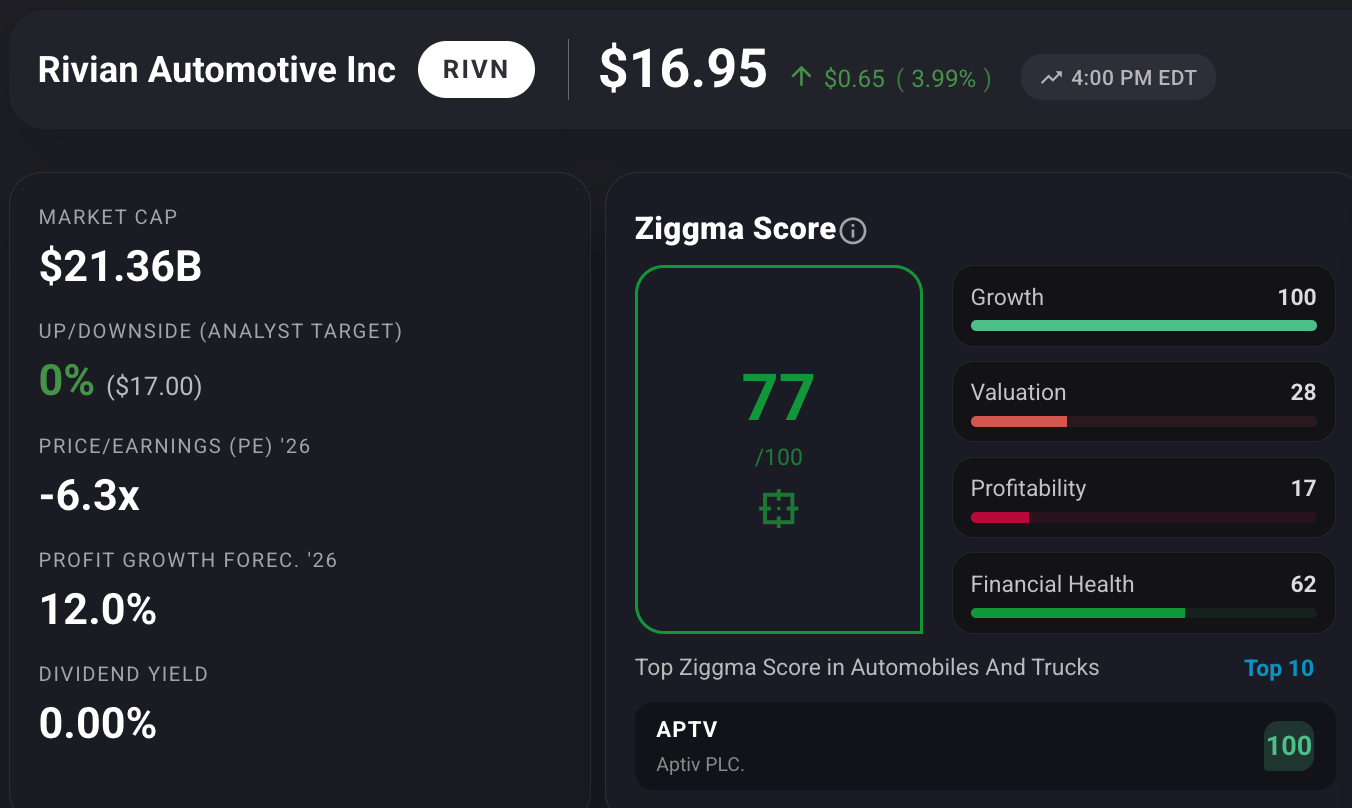Click the 0% upside value
The image size is (1352, 808).
click(67, 381)
